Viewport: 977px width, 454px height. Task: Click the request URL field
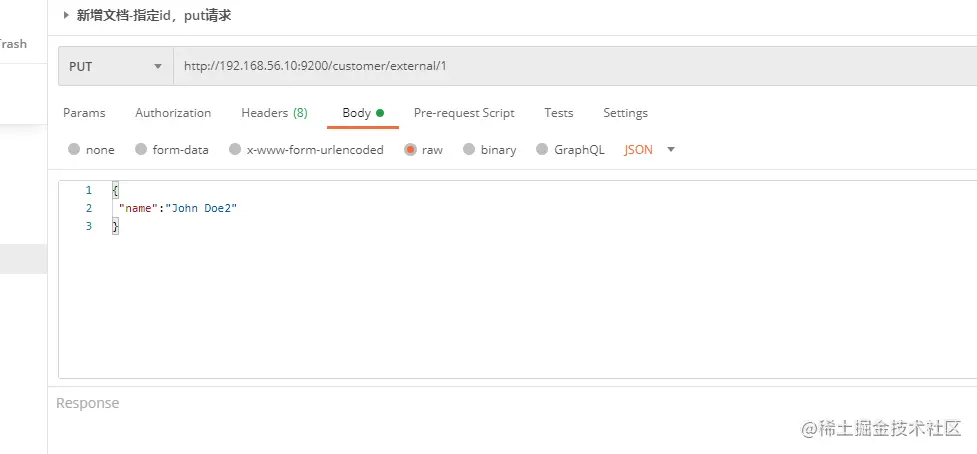[x=575, y=66]
